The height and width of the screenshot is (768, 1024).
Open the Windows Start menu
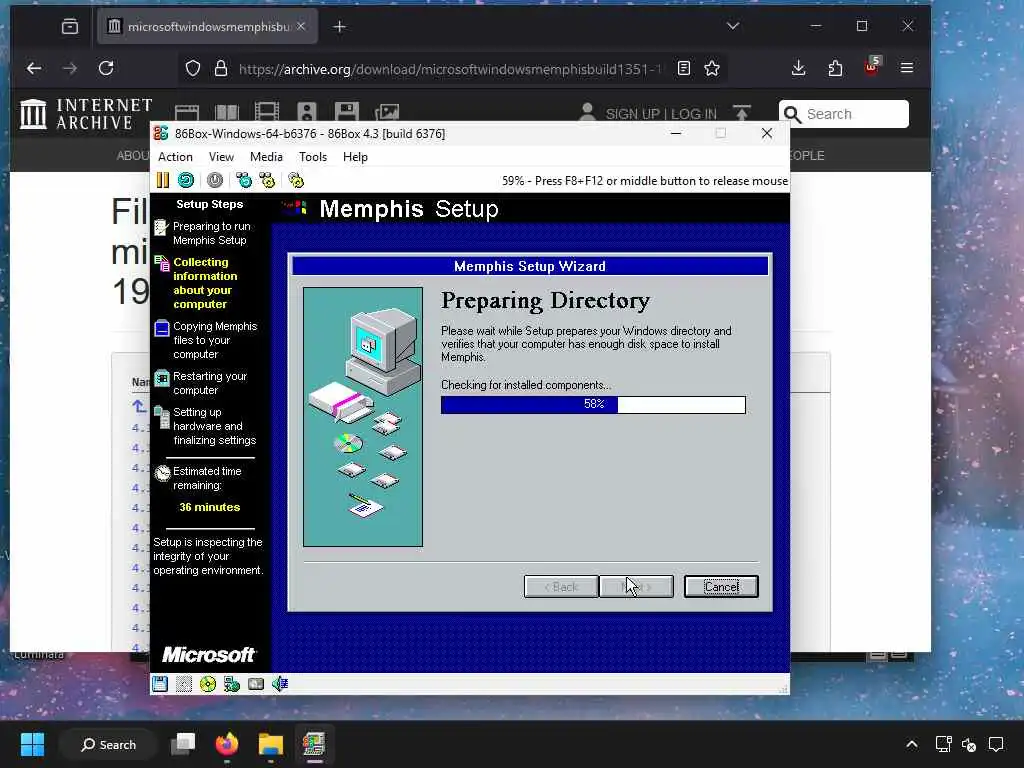[32, 744]
